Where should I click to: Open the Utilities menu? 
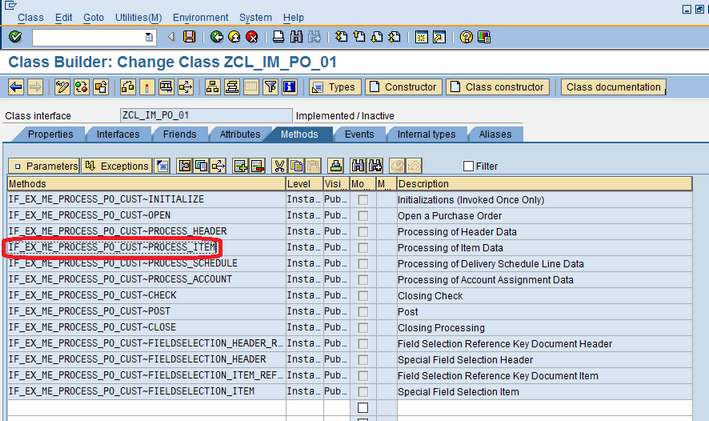pyautogui.click(x=138, y=17)
